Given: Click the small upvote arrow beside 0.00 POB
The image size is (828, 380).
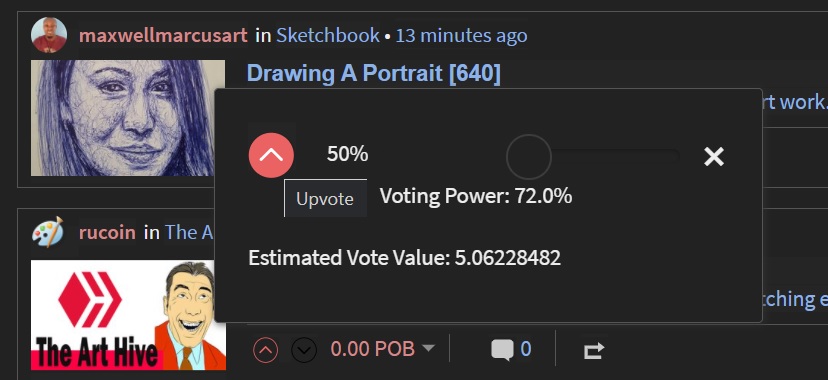Looking at the screenshot, I should point(266,349).
